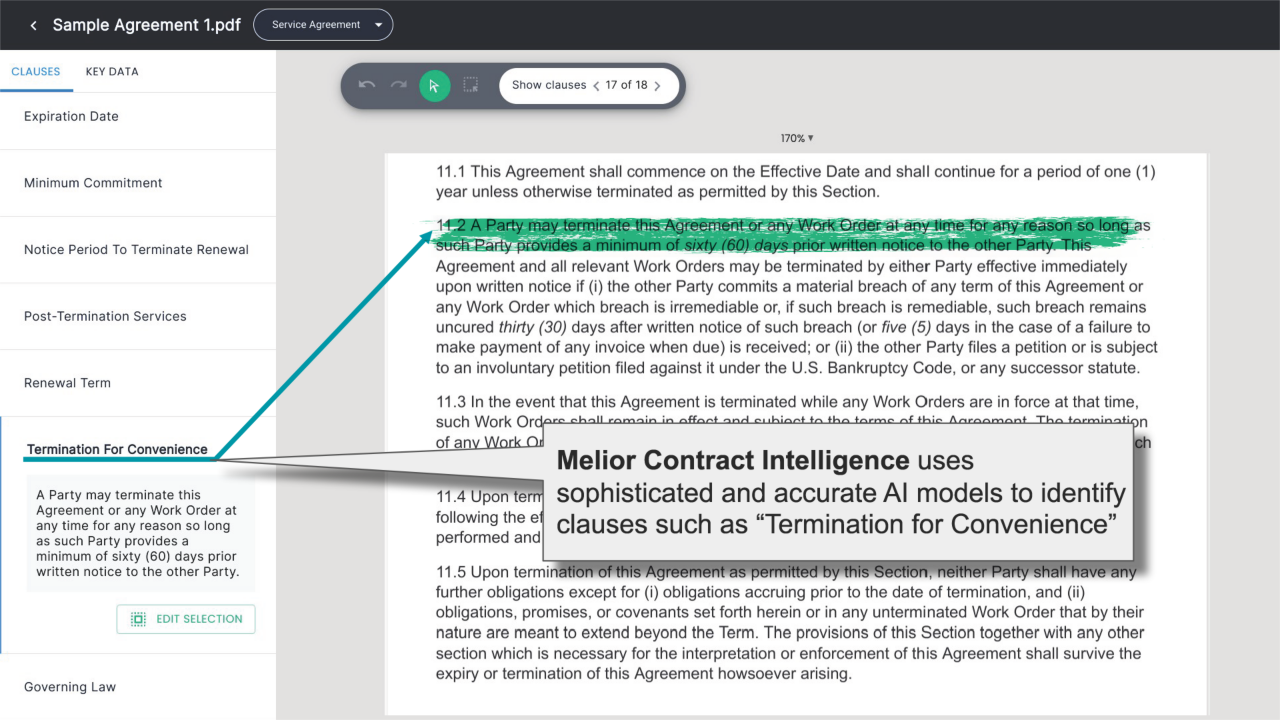Open the Renewal Term clause

[138, 383]
